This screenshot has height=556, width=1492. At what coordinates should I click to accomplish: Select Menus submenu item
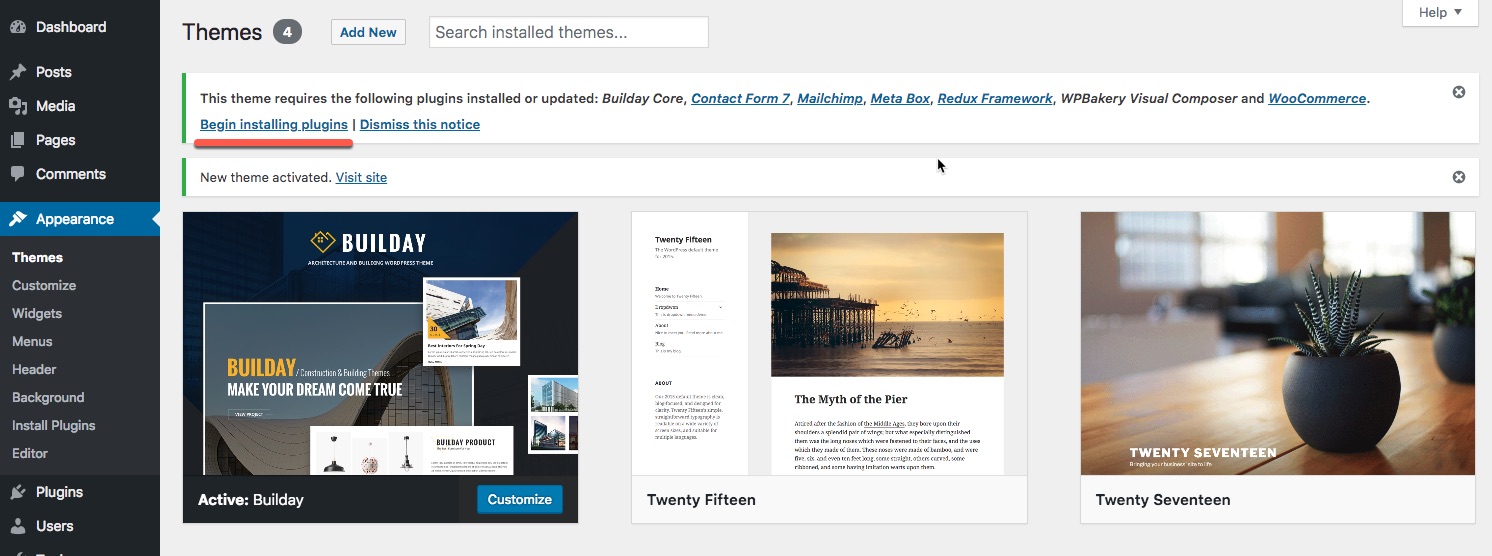pyautogui.click(x=32, y=341)
